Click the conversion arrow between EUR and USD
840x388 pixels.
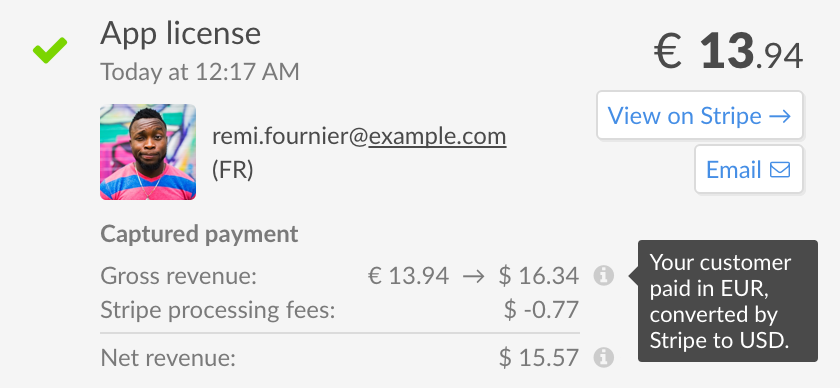pyautogui.click(x=474, y=277)
